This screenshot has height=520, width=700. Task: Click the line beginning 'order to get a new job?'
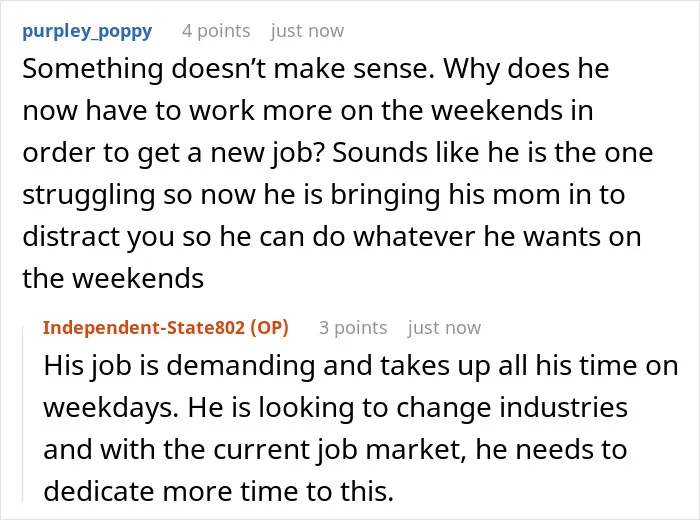tap(338, 153)
